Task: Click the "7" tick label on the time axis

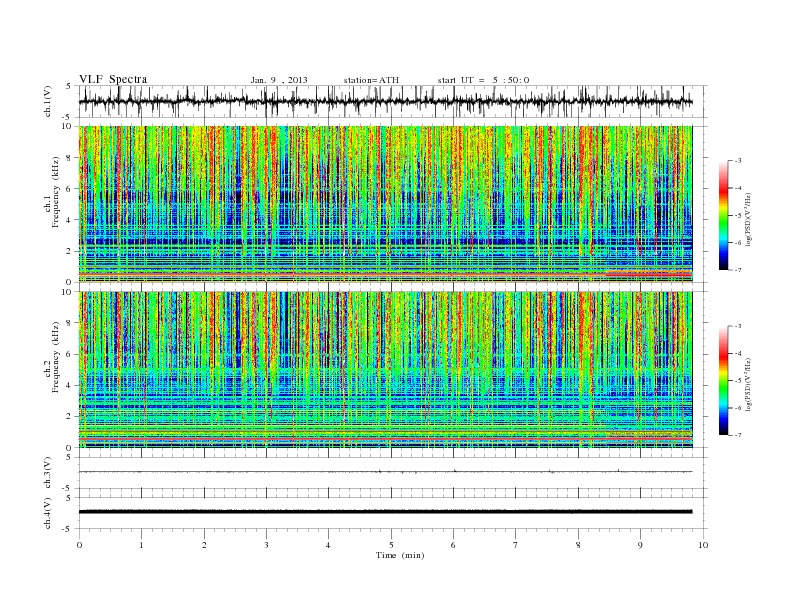Action: coord(516,545)
